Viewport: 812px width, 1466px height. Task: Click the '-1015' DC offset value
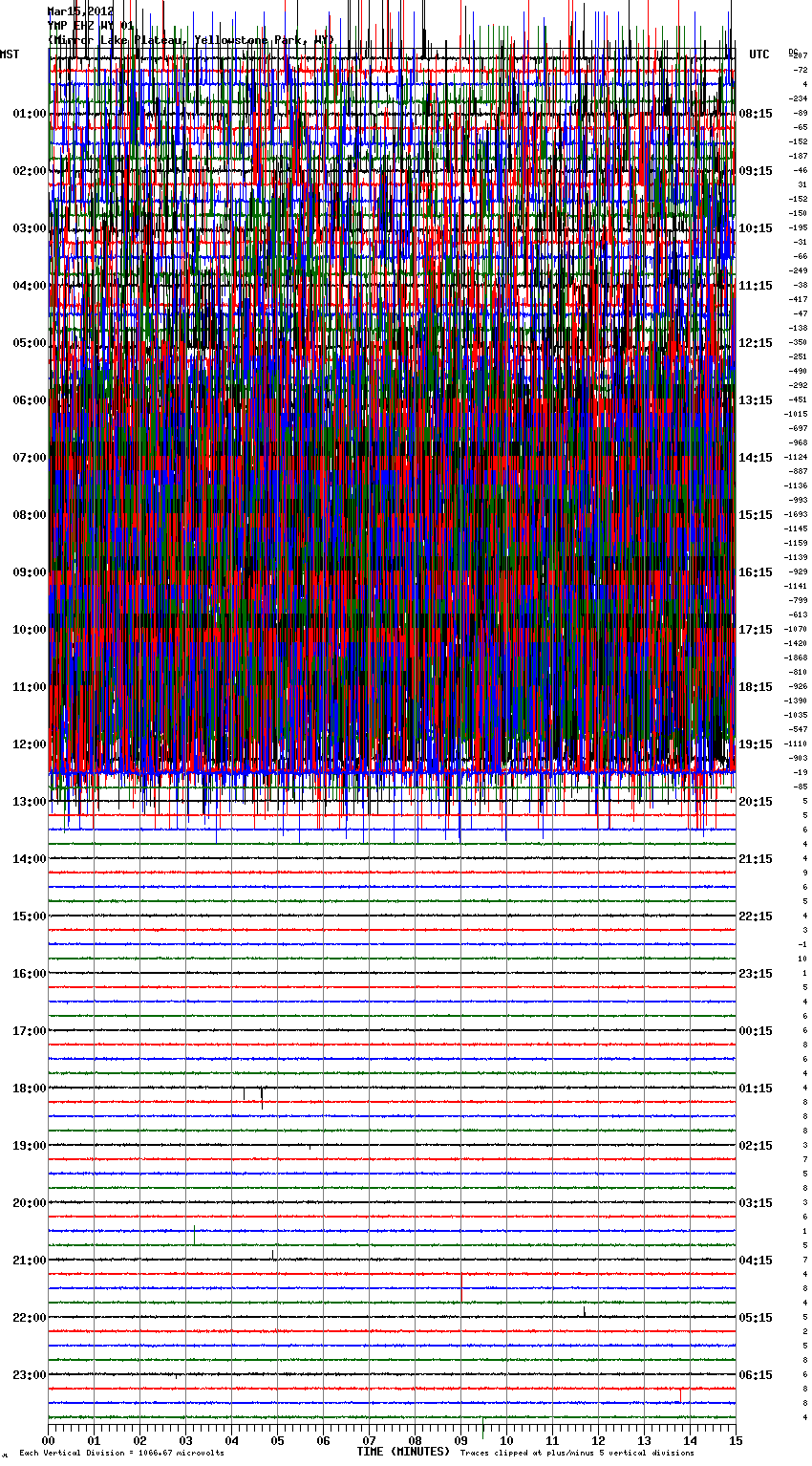(x=796, y=415)
